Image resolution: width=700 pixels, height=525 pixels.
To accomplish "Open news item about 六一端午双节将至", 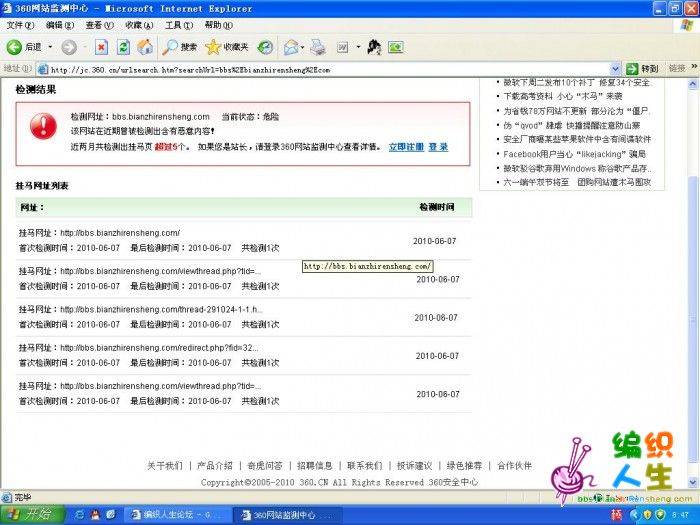I will click(x=577, y=182).
